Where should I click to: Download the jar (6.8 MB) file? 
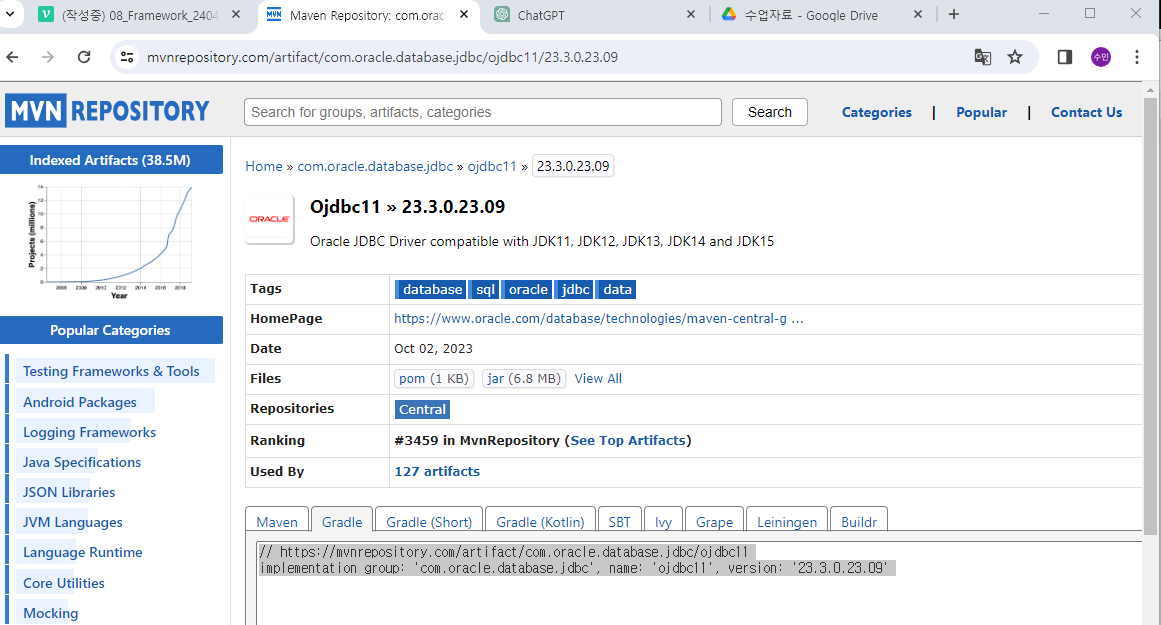[523, 378]
